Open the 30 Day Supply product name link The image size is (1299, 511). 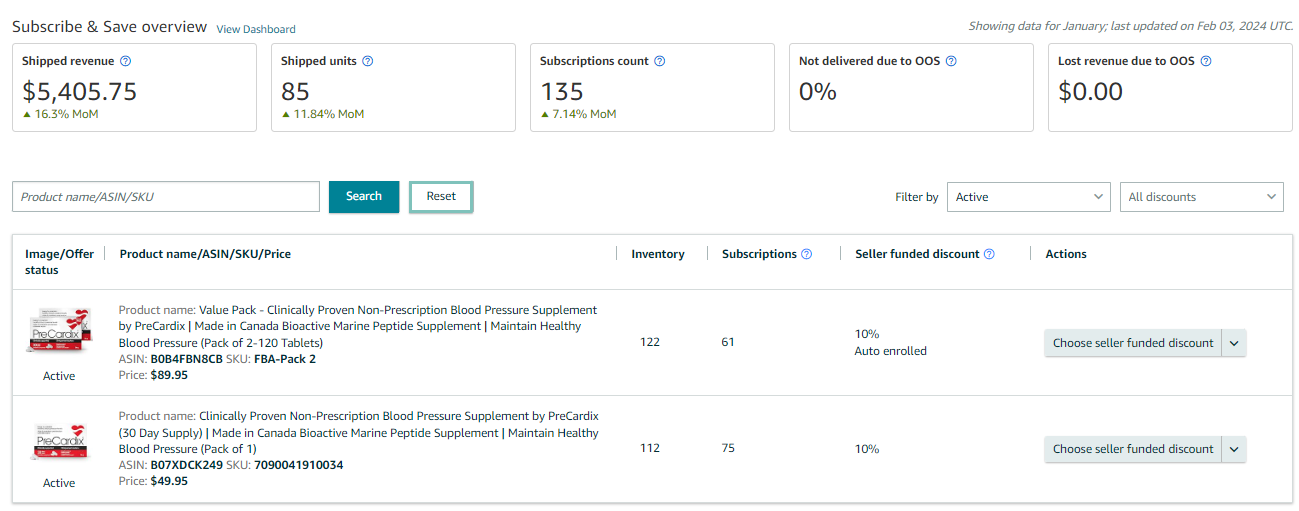coord(359,433)
